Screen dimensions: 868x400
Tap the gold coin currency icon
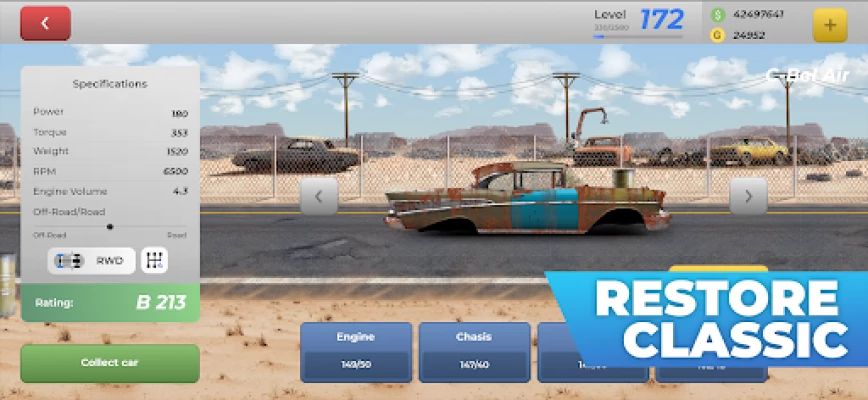tap(717, 35)
